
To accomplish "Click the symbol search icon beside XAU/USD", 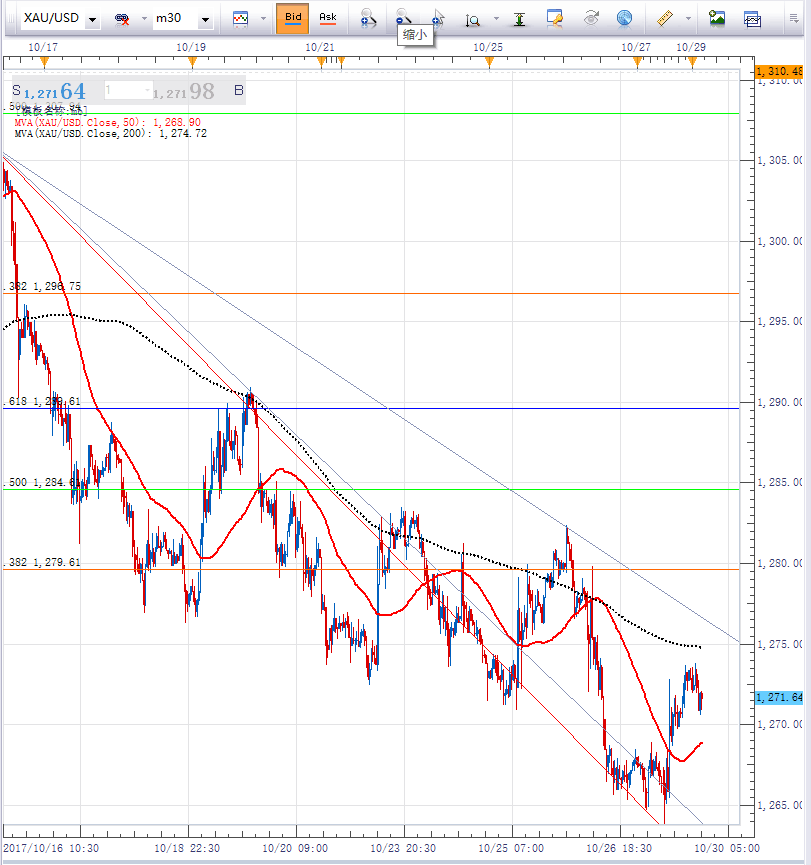I will click(x=123, y=19).
